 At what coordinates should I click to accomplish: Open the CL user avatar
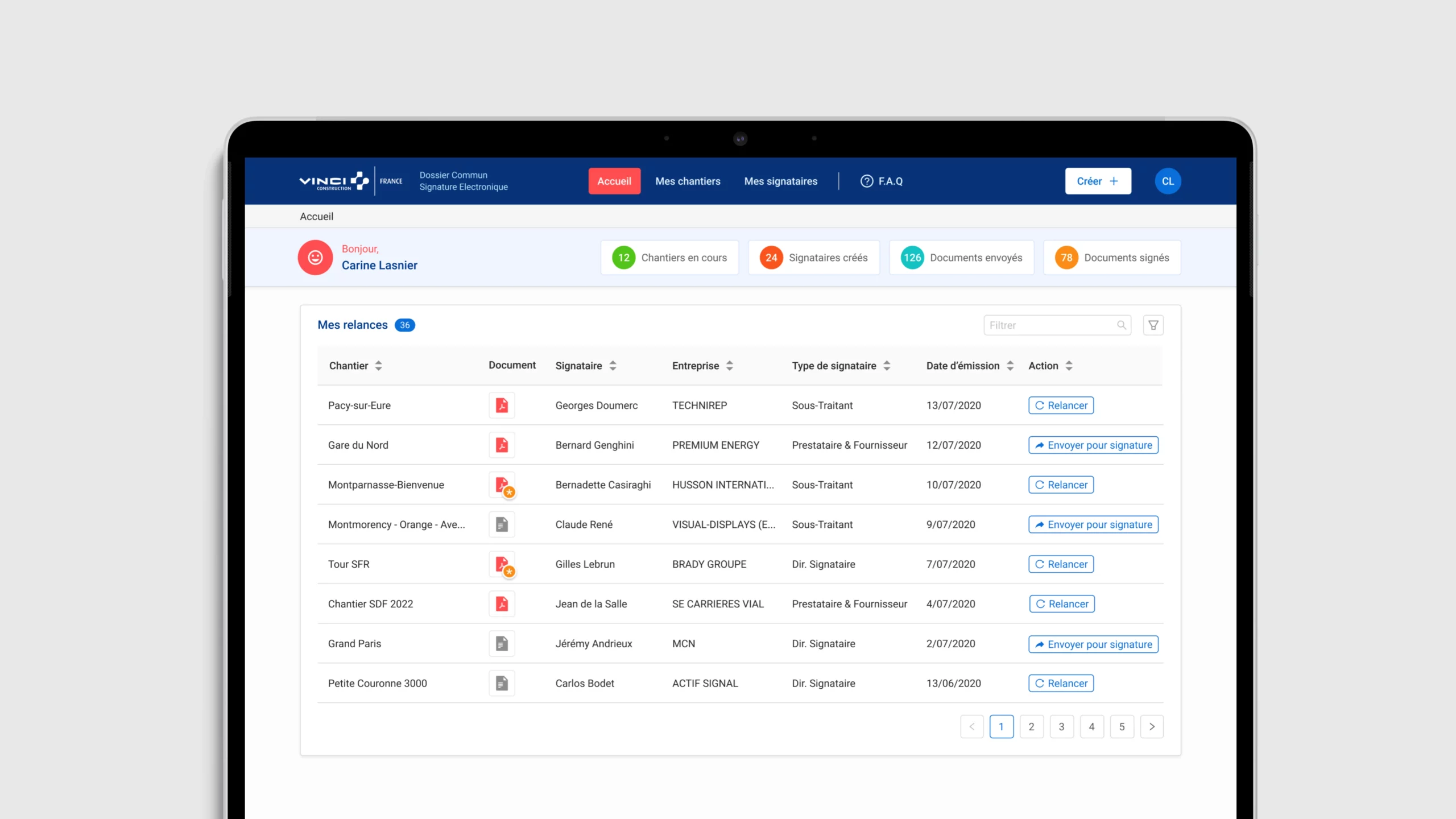(x=1168, y=181)
